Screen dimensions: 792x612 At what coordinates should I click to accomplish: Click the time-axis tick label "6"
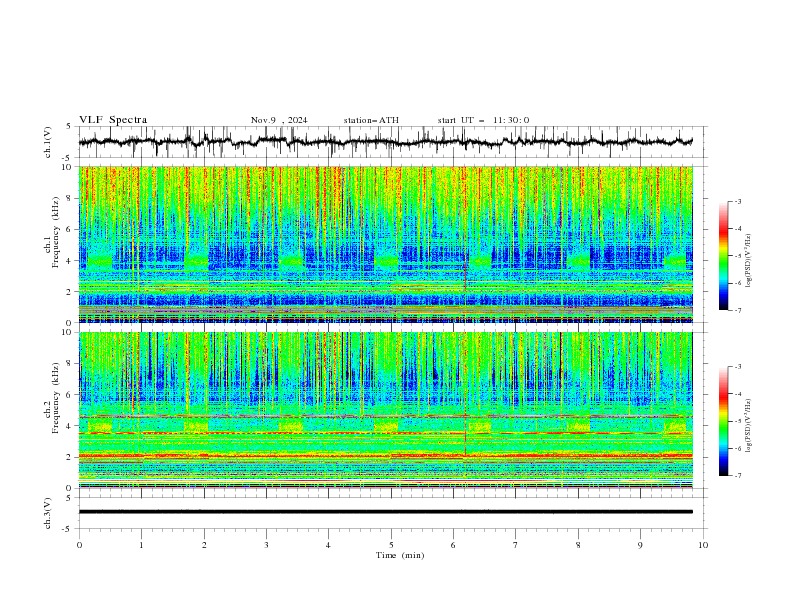(x=453, y=545)
